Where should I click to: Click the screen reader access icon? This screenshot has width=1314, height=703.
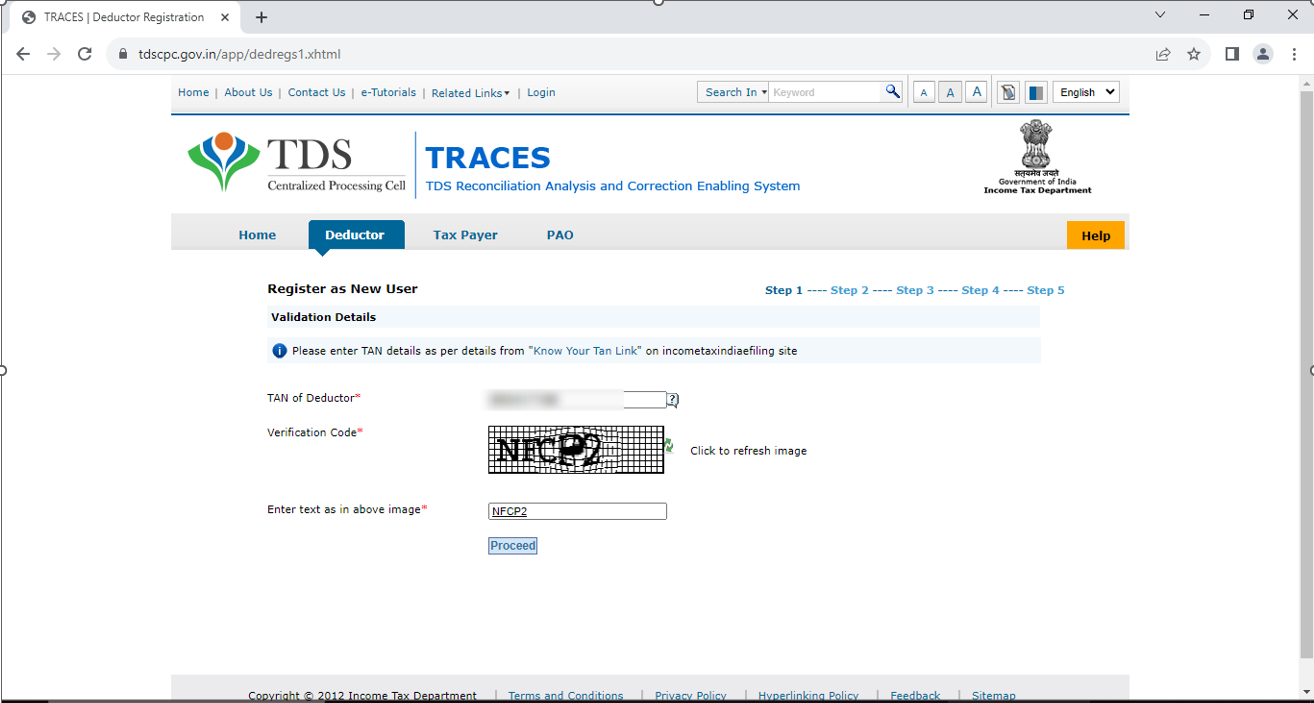click(1008, 91)
